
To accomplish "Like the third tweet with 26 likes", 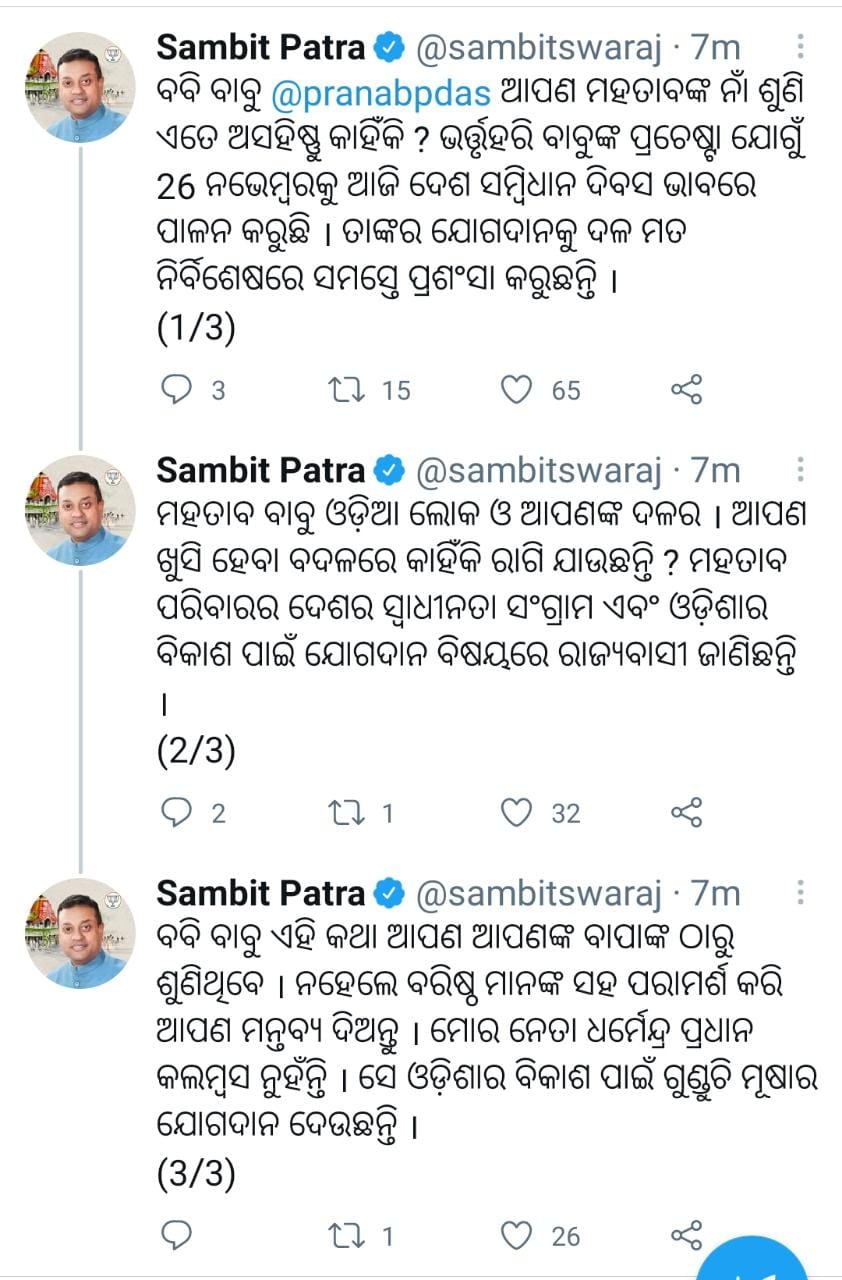I will pyautogui.click(x=517, y=1236).
